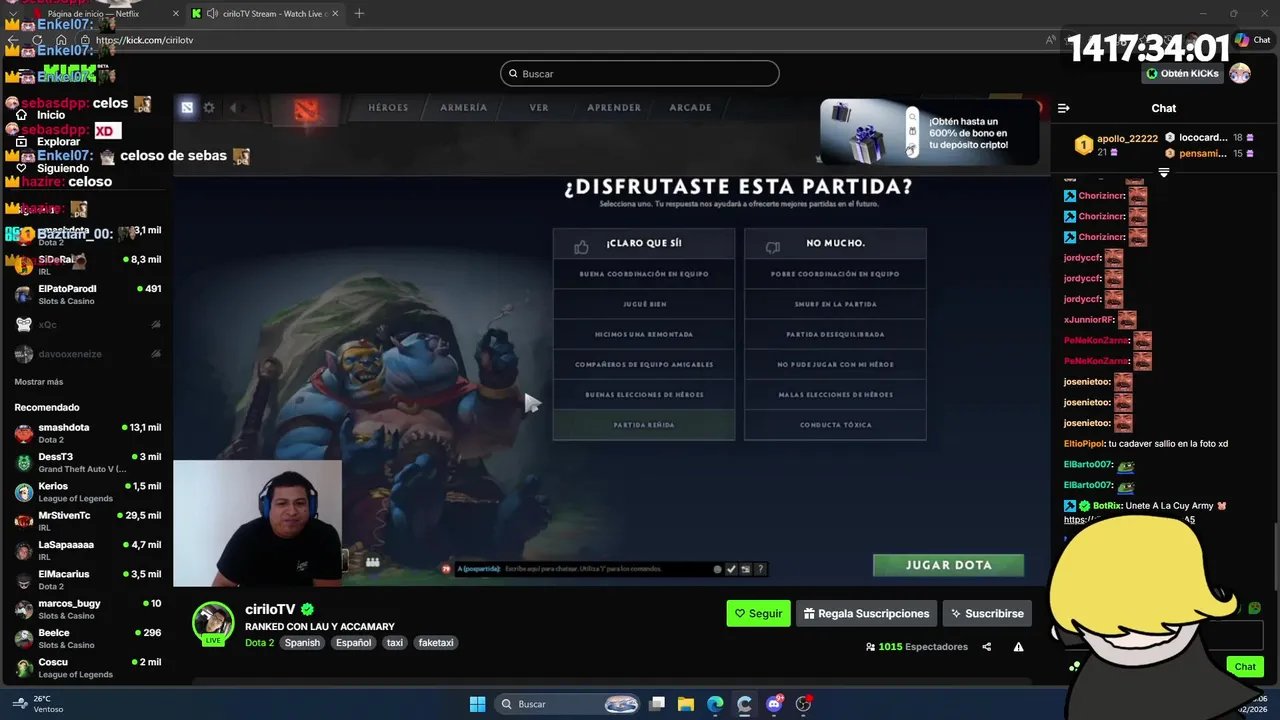Click the faketaxi tag
1280x720 pixels.
435,643
